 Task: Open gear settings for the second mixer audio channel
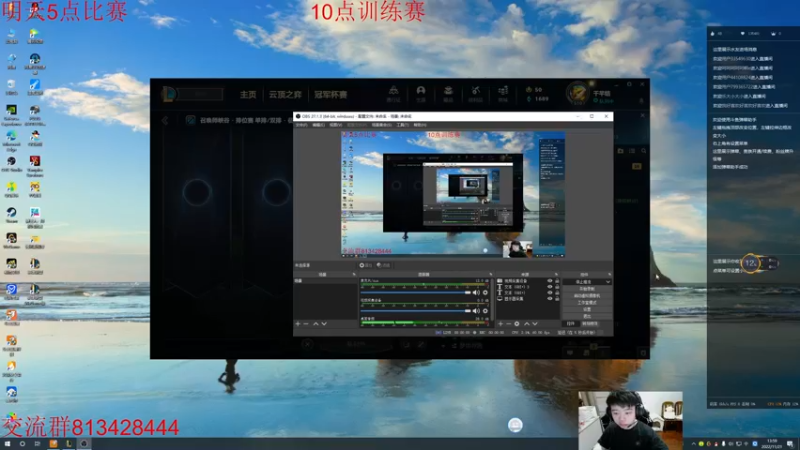pos(485,311)
